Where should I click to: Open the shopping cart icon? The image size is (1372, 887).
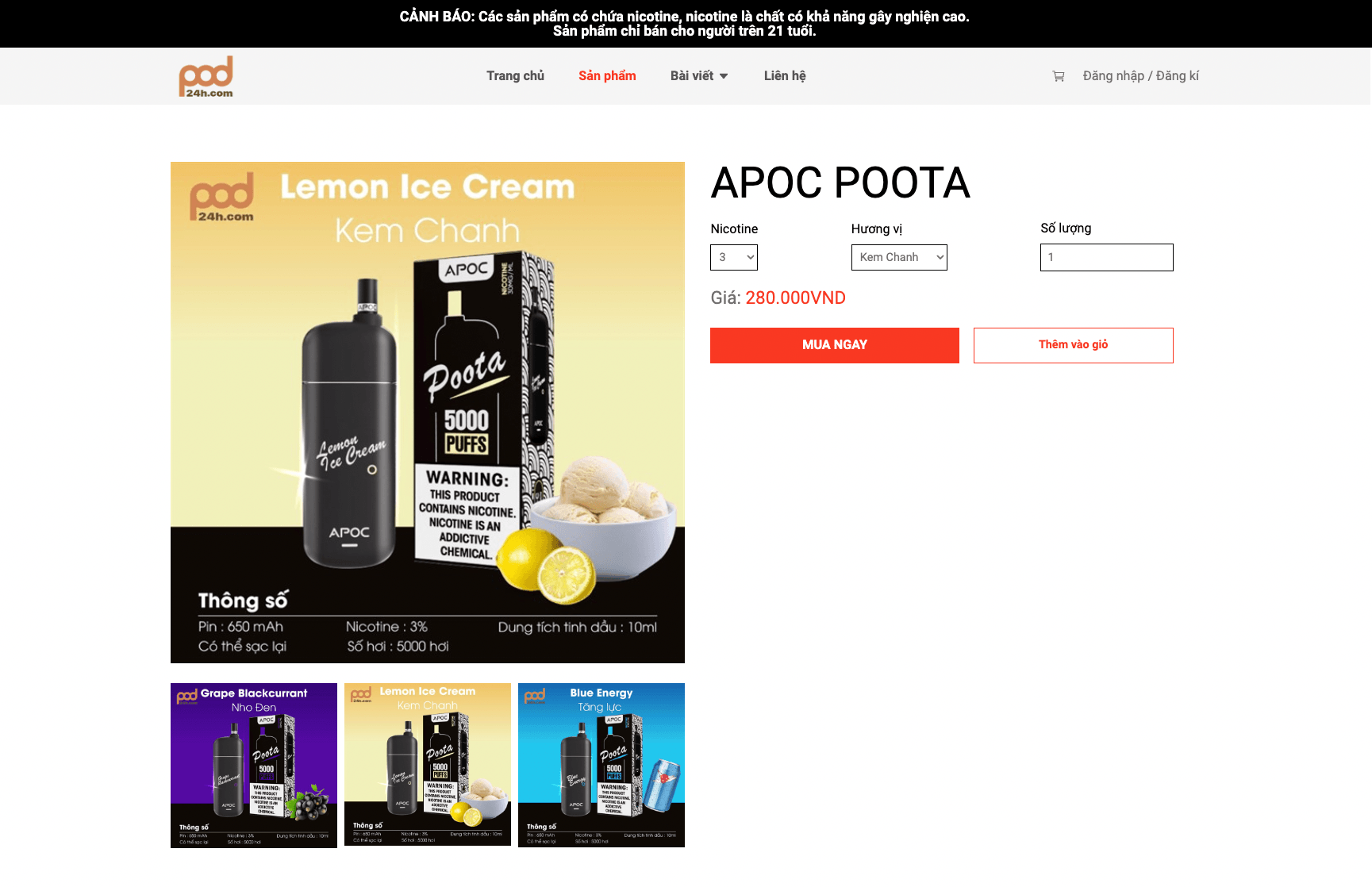1058,76
